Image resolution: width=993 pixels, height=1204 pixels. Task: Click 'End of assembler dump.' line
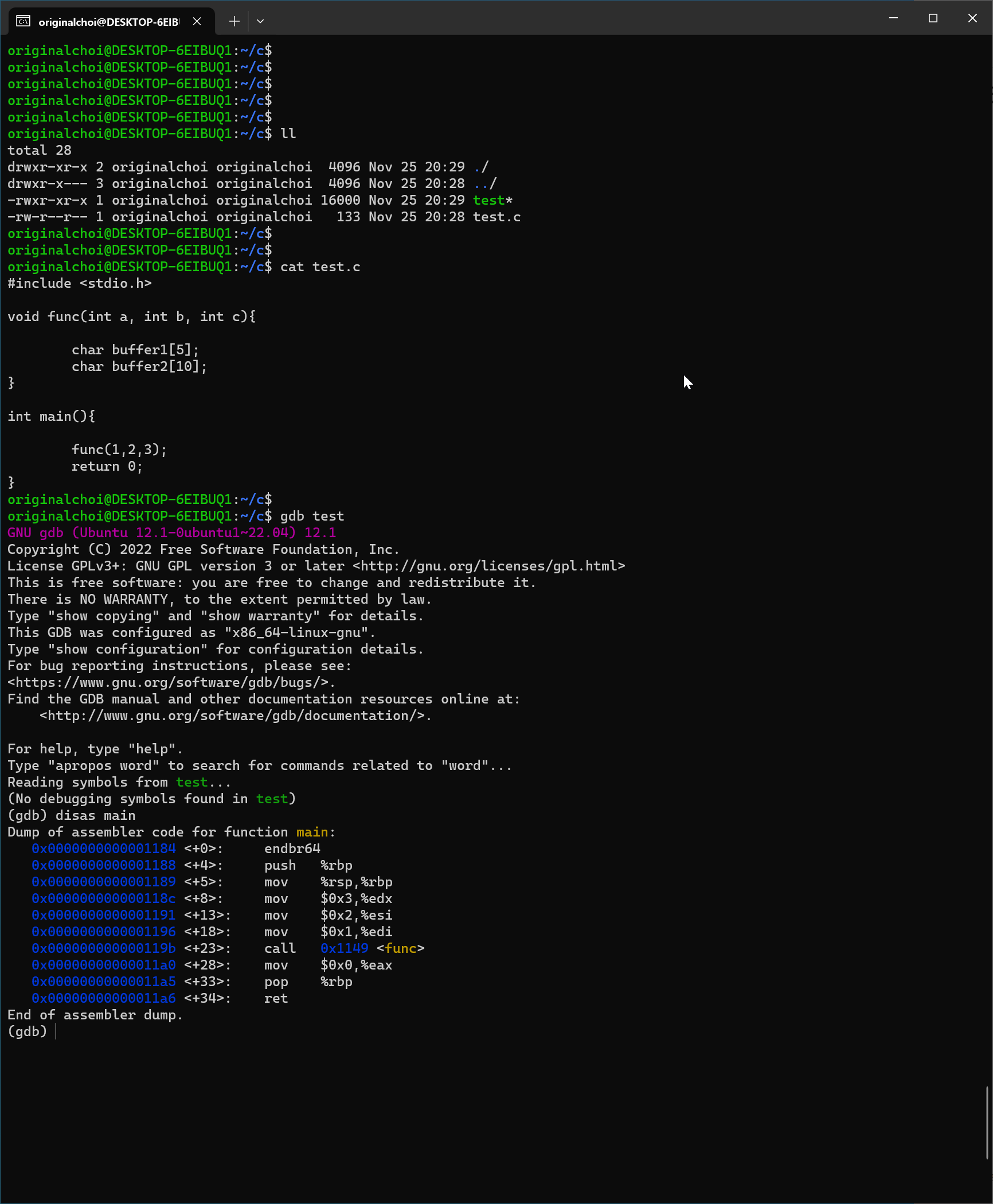click(x=95, y=1015)
